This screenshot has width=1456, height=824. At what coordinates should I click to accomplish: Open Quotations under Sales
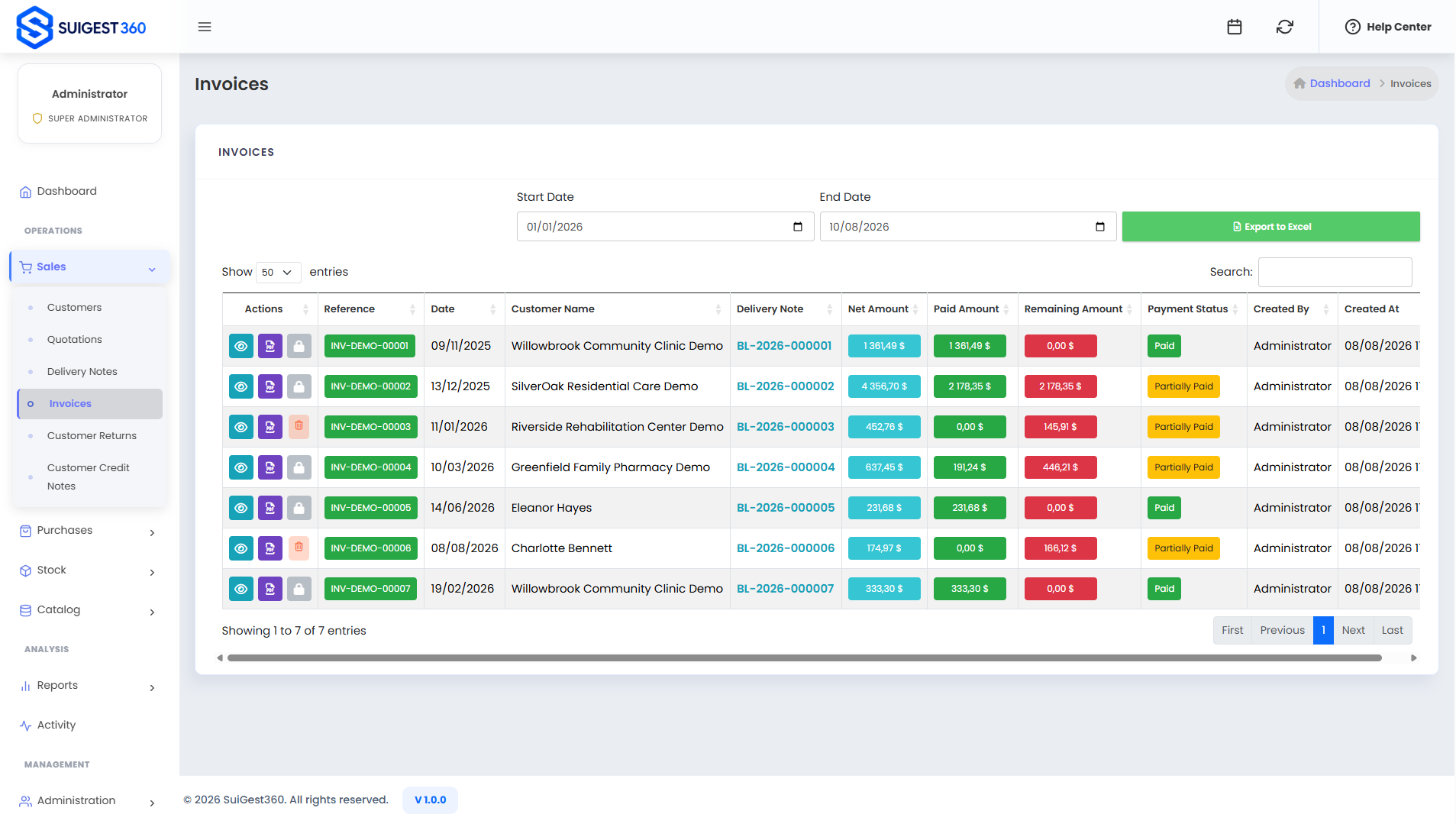[74, 340]
